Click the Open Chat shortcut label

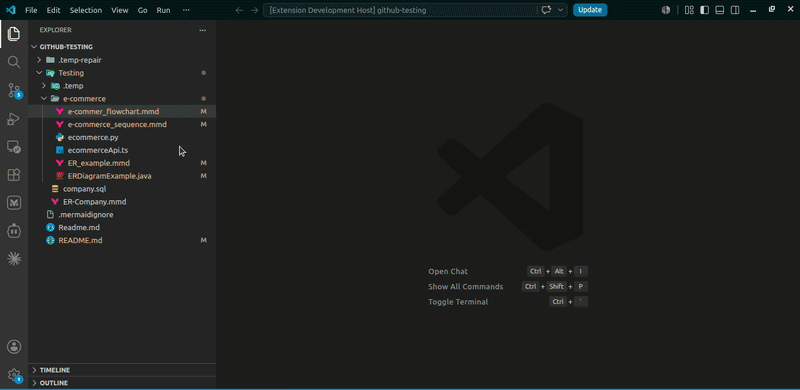pos(448,272)
